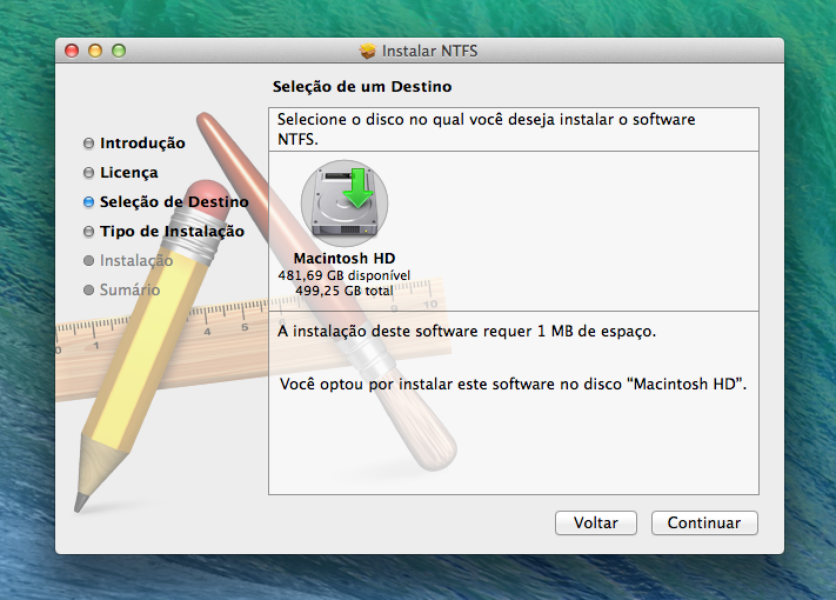Click the dimmed Instalação step
Screen dimensions: 836x600
click(x=136, y=260)
